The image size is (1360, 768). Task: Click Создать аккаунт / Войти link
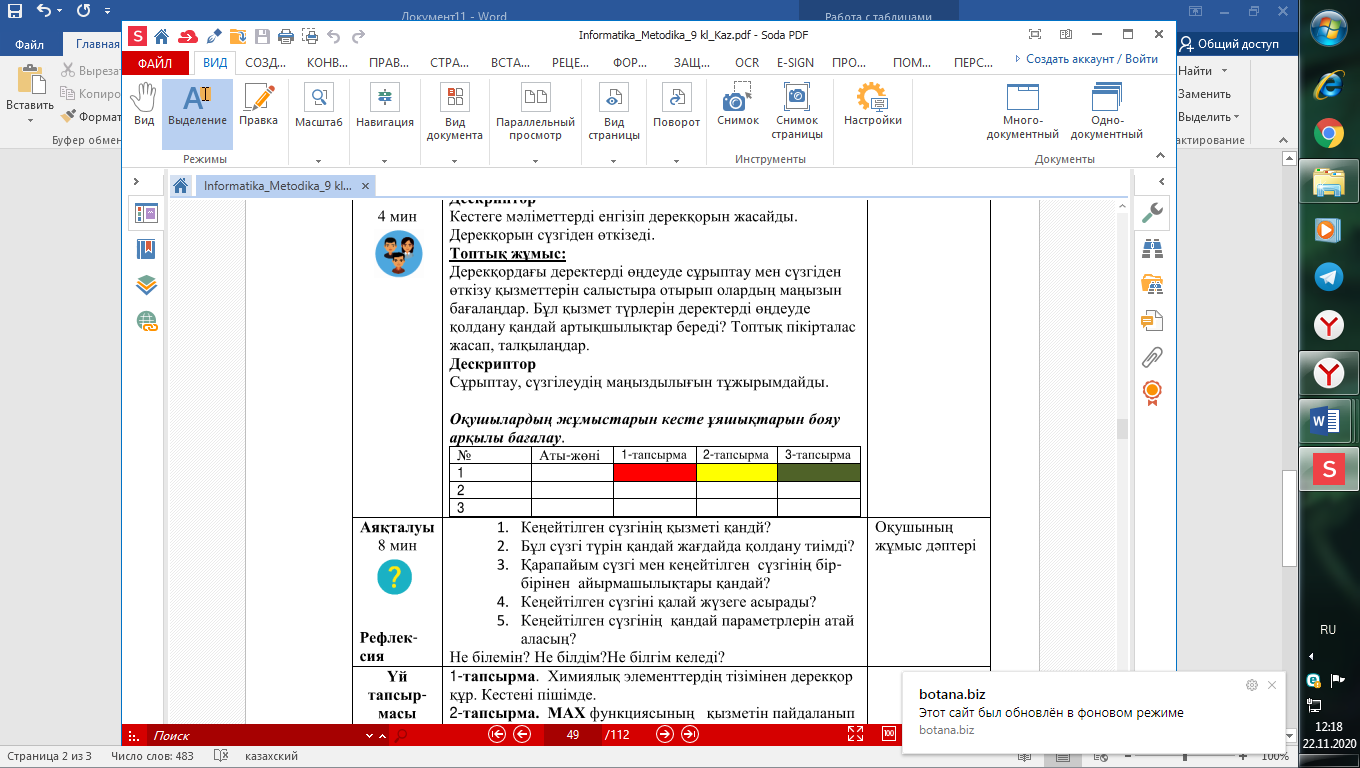pyautogui.click(x=1086, y=59)
